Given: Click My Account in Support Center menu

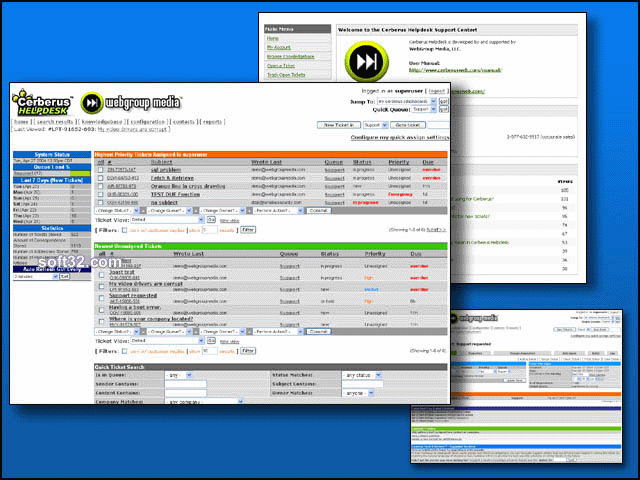Looking at the screenshot, I should pos(279,47).
